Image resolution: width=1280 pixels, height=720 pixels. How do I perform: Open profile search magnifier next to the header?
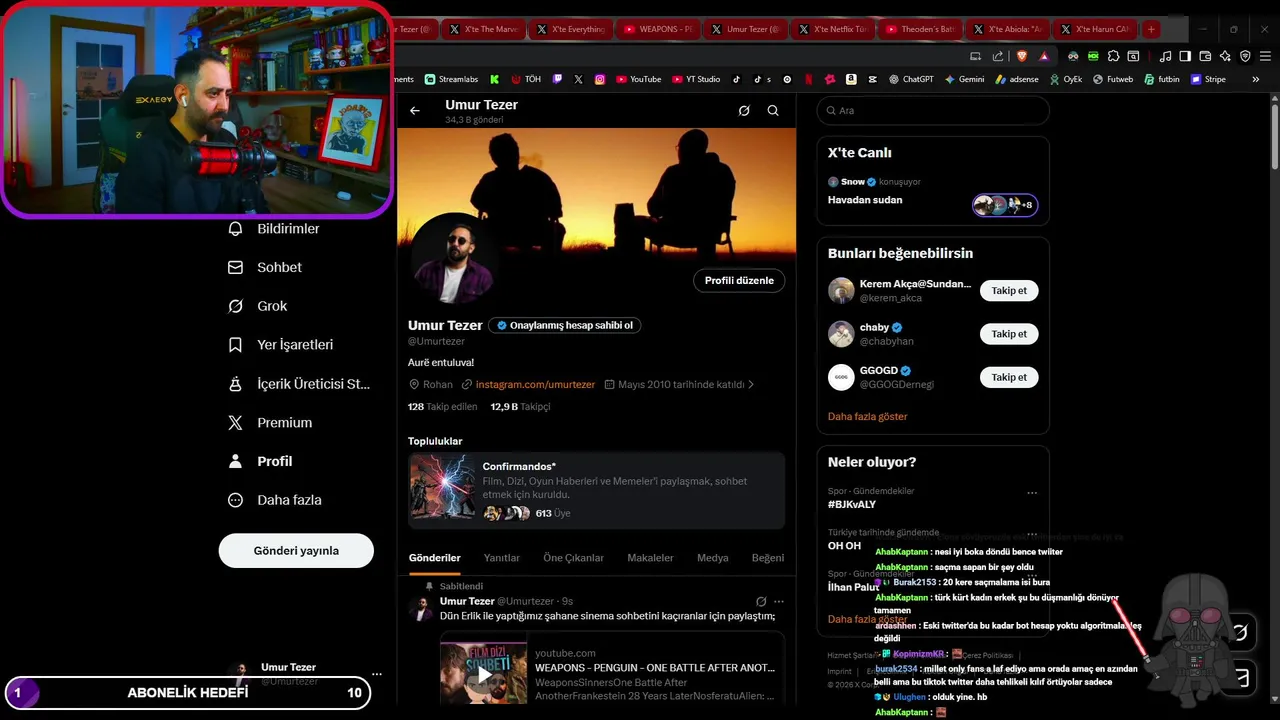pos(773,111)
